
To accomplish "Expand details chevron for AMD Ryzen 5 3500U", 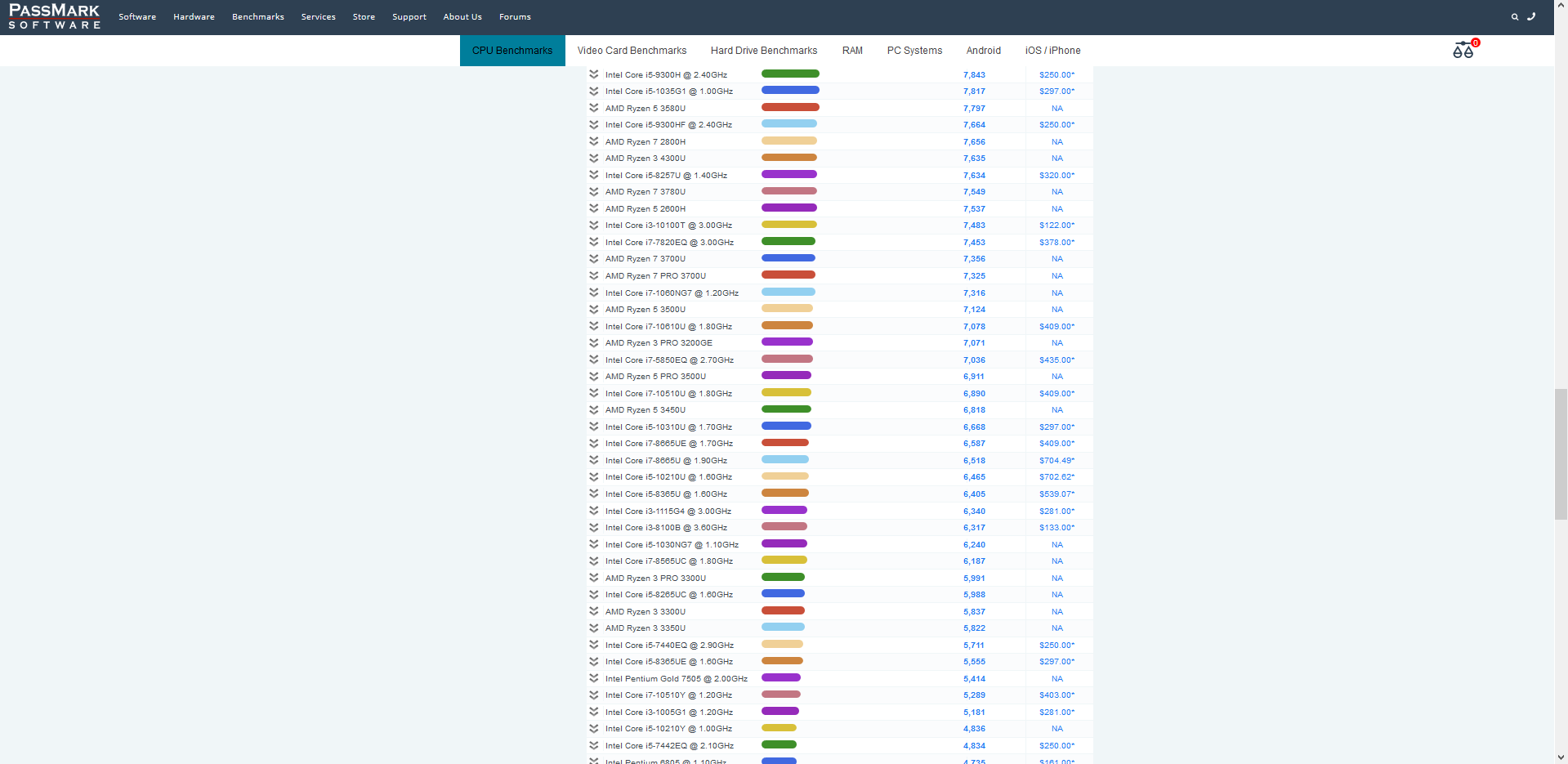I will pyautogui.click(x=594, y=310).
